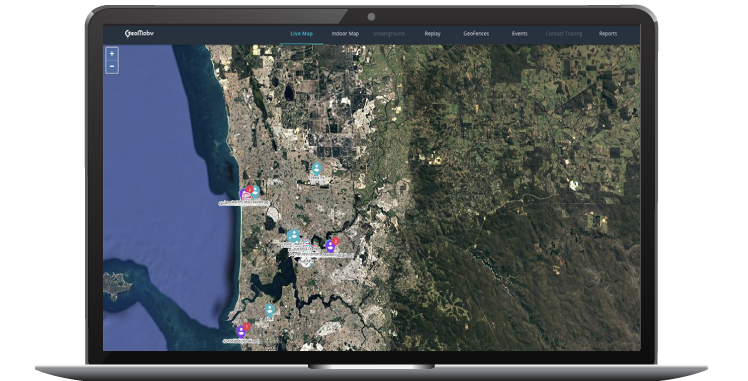
Task: Zoom in with the map plus button
Action: click(x=112, y=54)
